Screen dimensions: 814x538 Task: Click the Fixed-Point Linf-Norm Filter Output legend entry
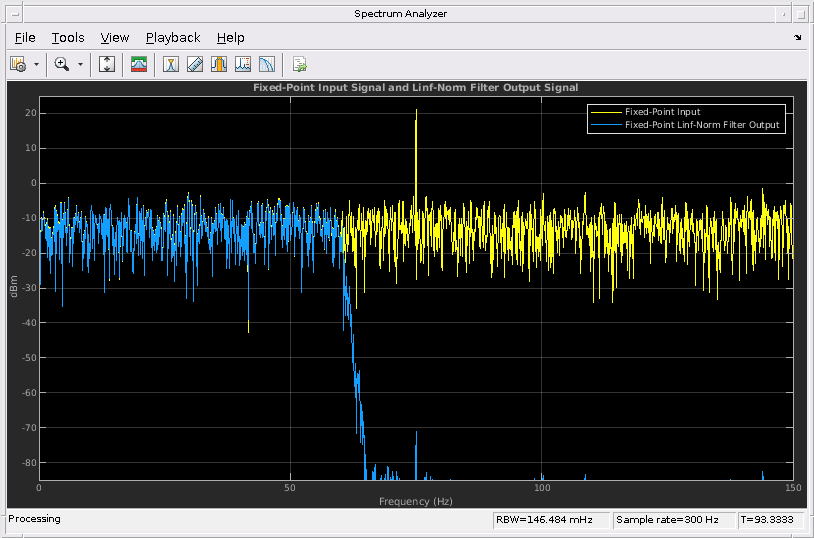point(700,125)
